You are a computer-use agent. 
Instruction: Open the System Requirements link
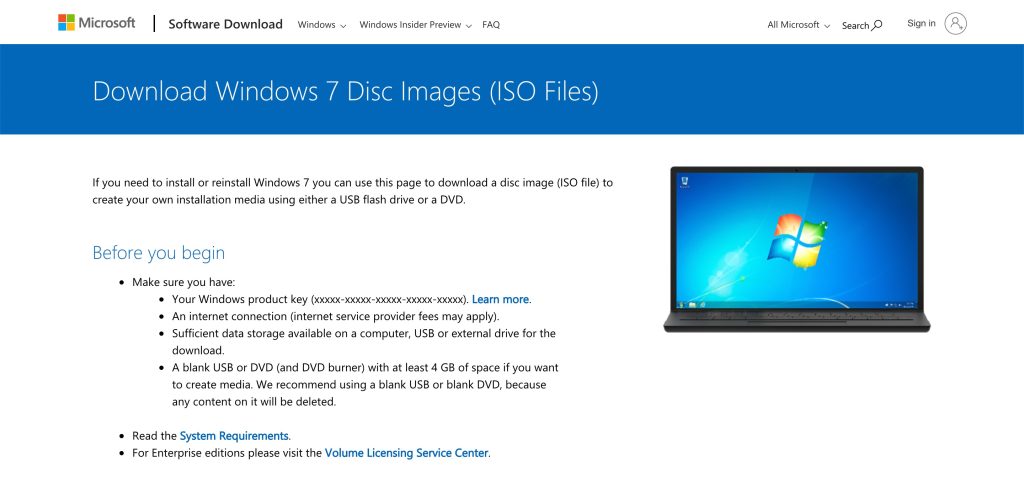pyautogui.click(x=234, y=436)
